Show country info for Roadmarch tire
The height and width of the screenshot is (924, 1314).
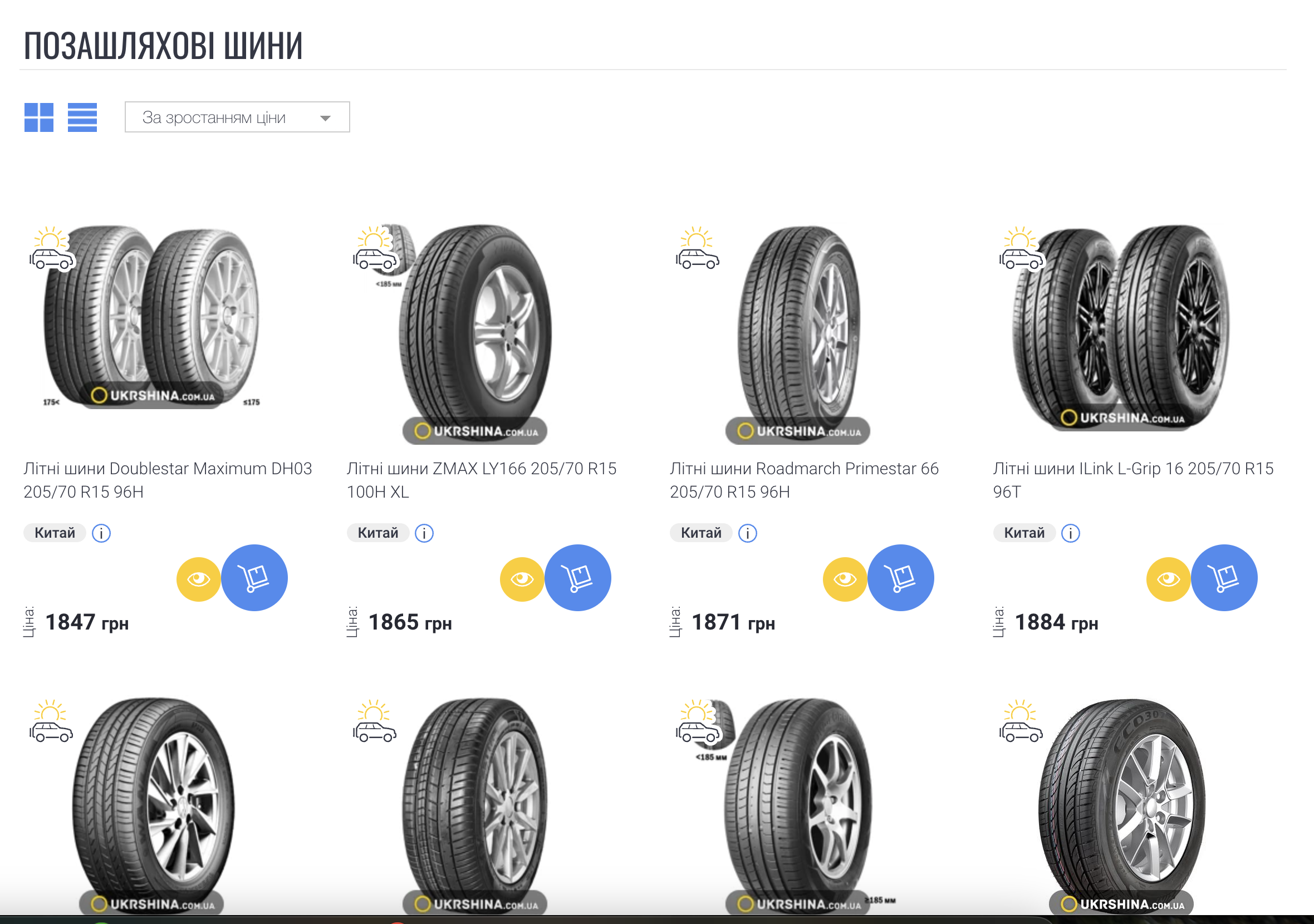[x=747, y=533]
